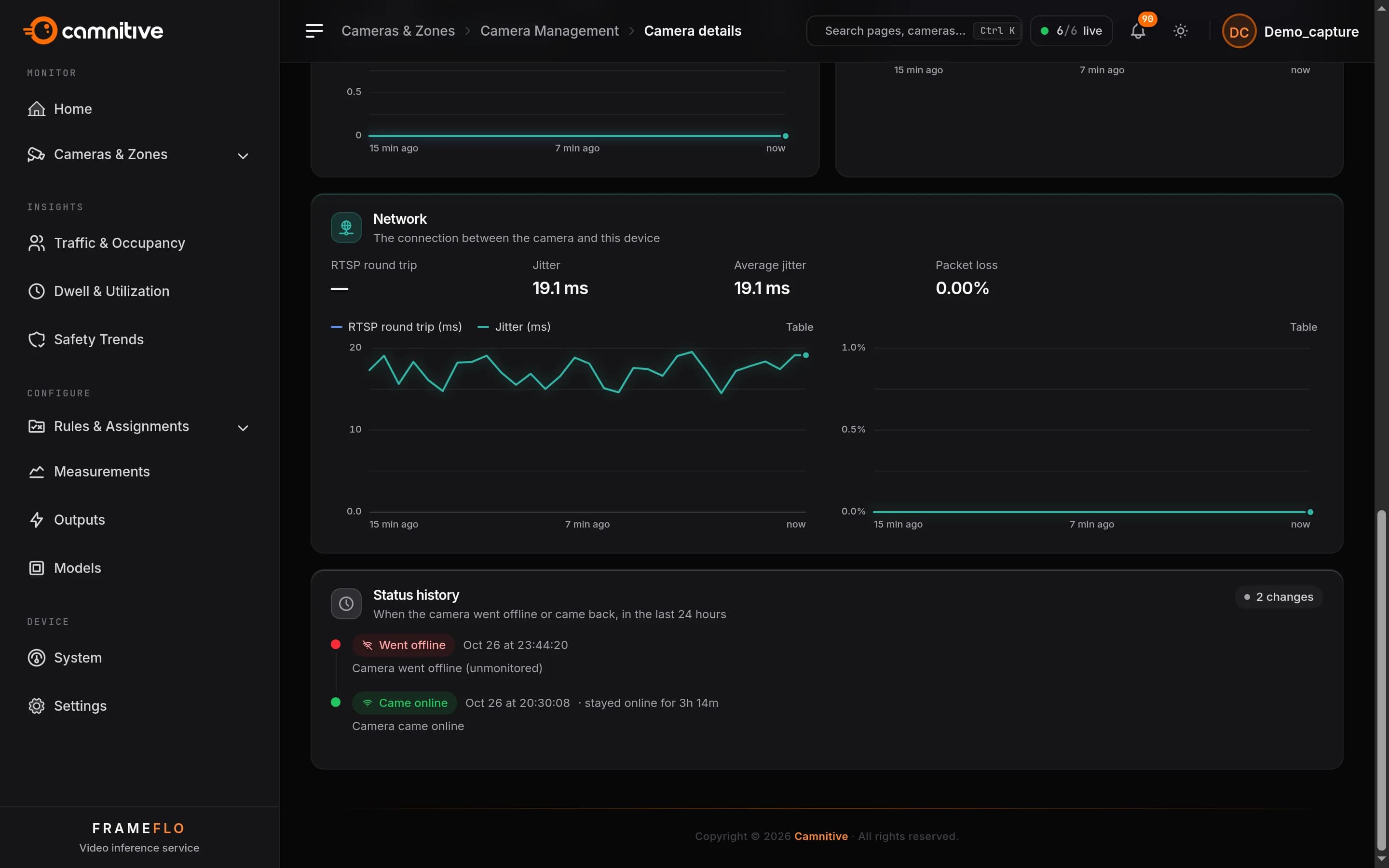Click the Home house icon
1389x868 pixels.
37,108
